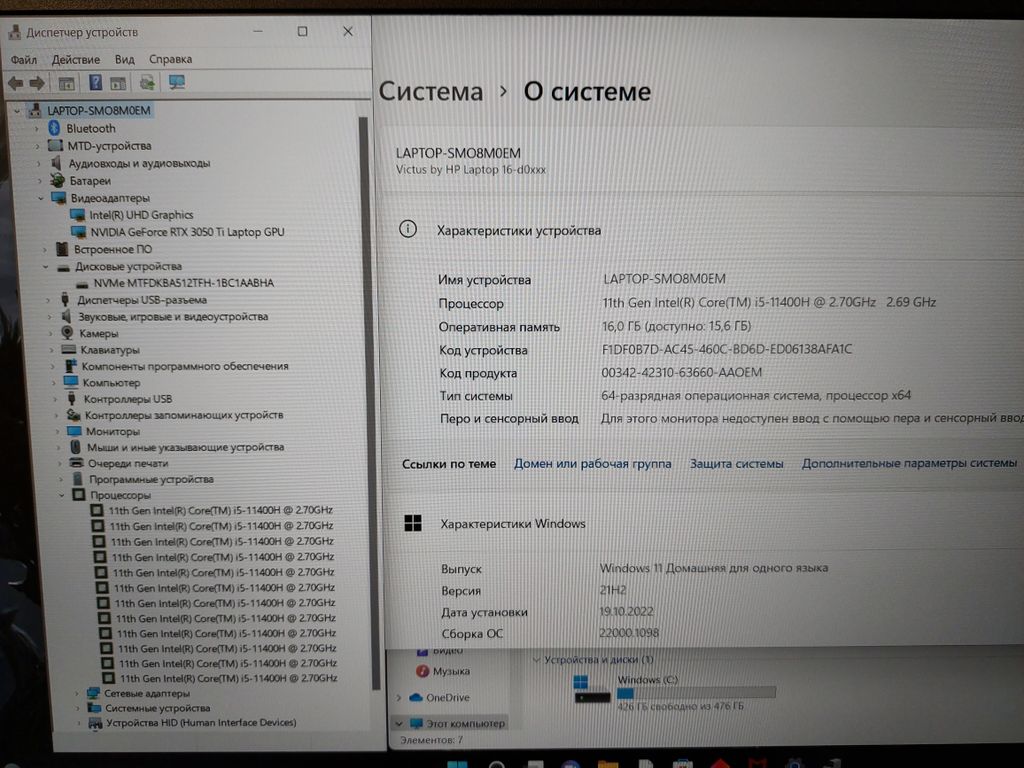Click the Защита системы link
1024x768 pixels.
pos(736,464)
